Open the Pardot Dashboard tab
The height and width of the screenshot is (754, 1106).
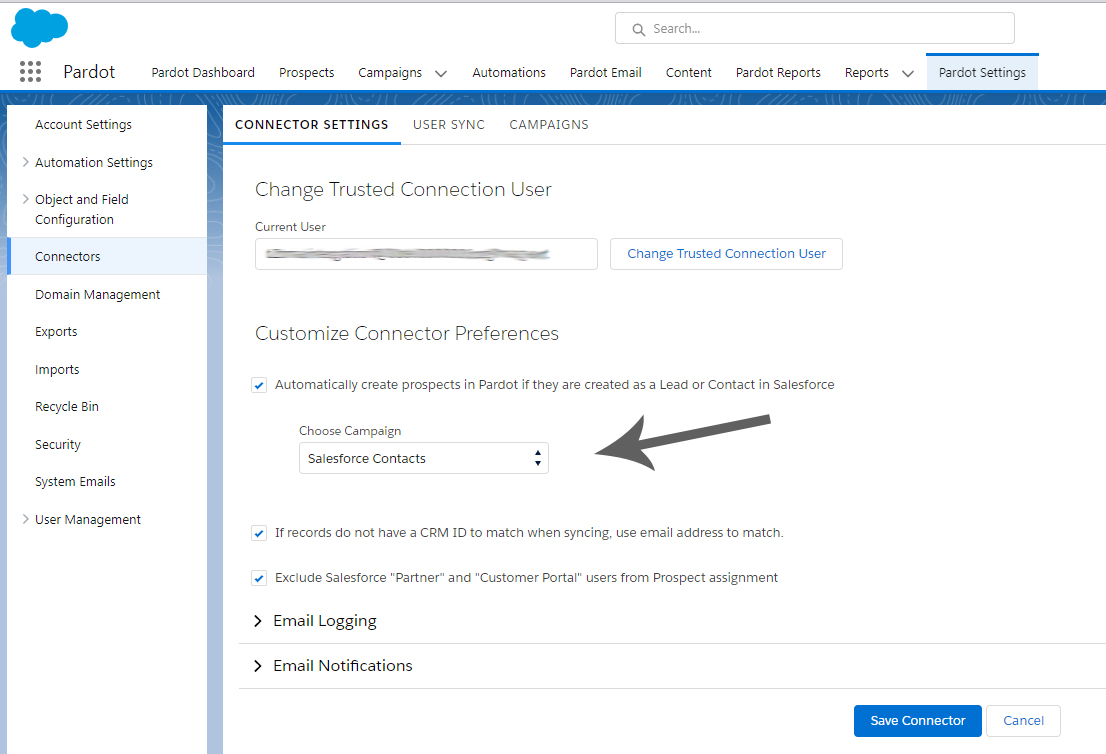point(203,73)
